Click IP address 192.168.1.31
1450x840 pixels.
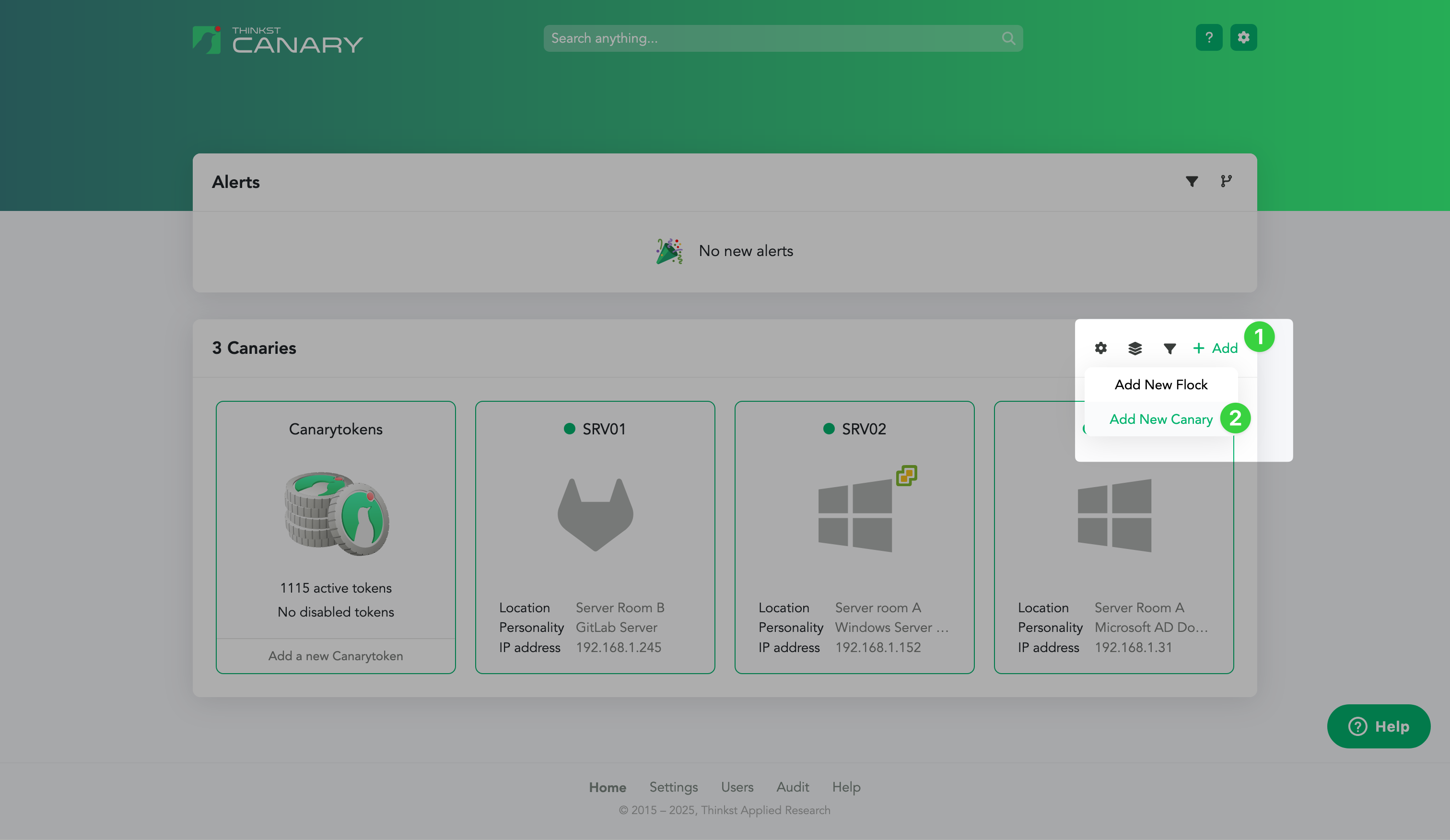tap(1133, 647)
